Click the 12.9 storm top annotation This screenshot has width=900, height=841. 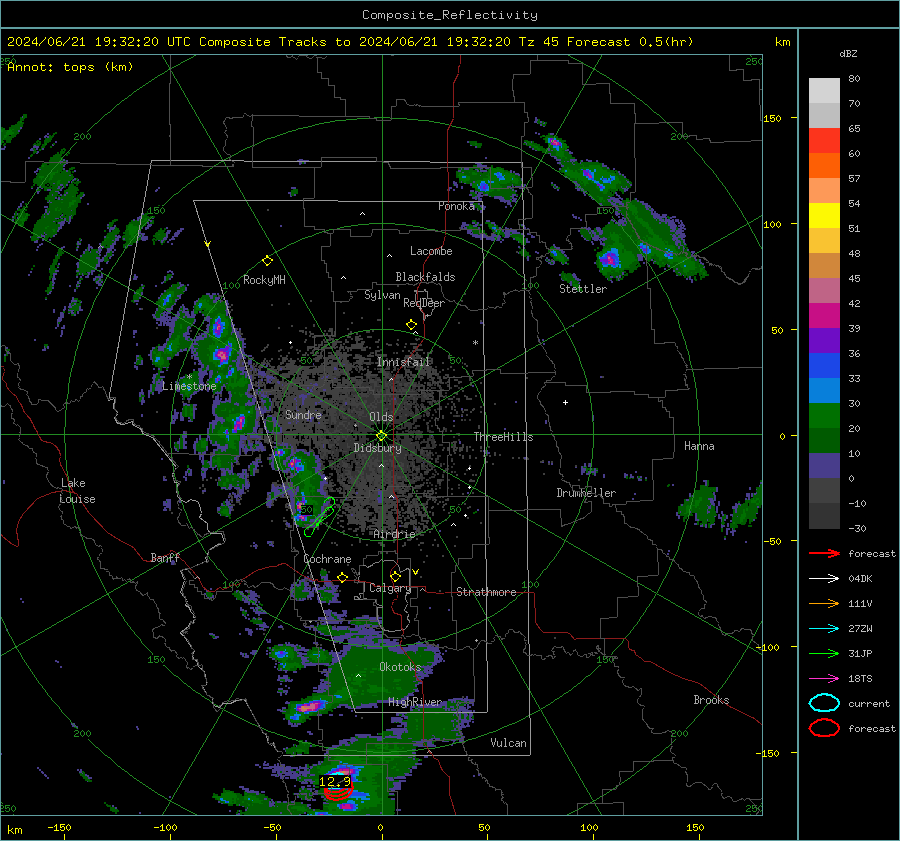335,781
